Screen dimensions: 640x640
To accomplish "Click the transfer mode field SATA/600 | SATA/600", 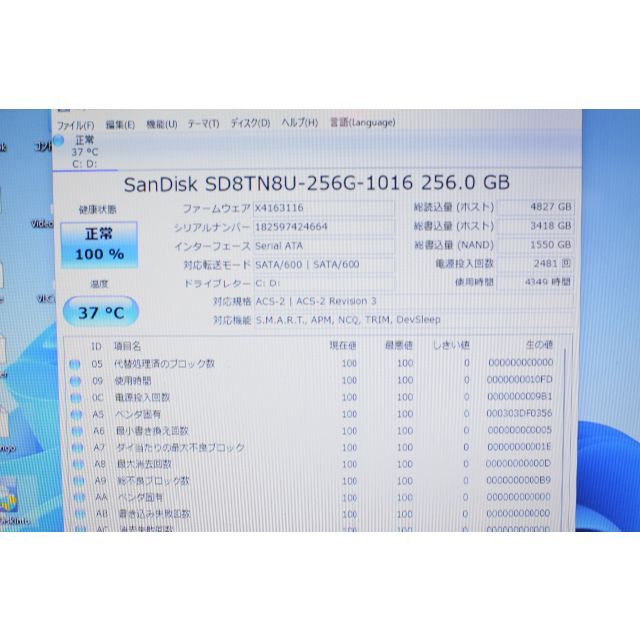I will (324, 265).
